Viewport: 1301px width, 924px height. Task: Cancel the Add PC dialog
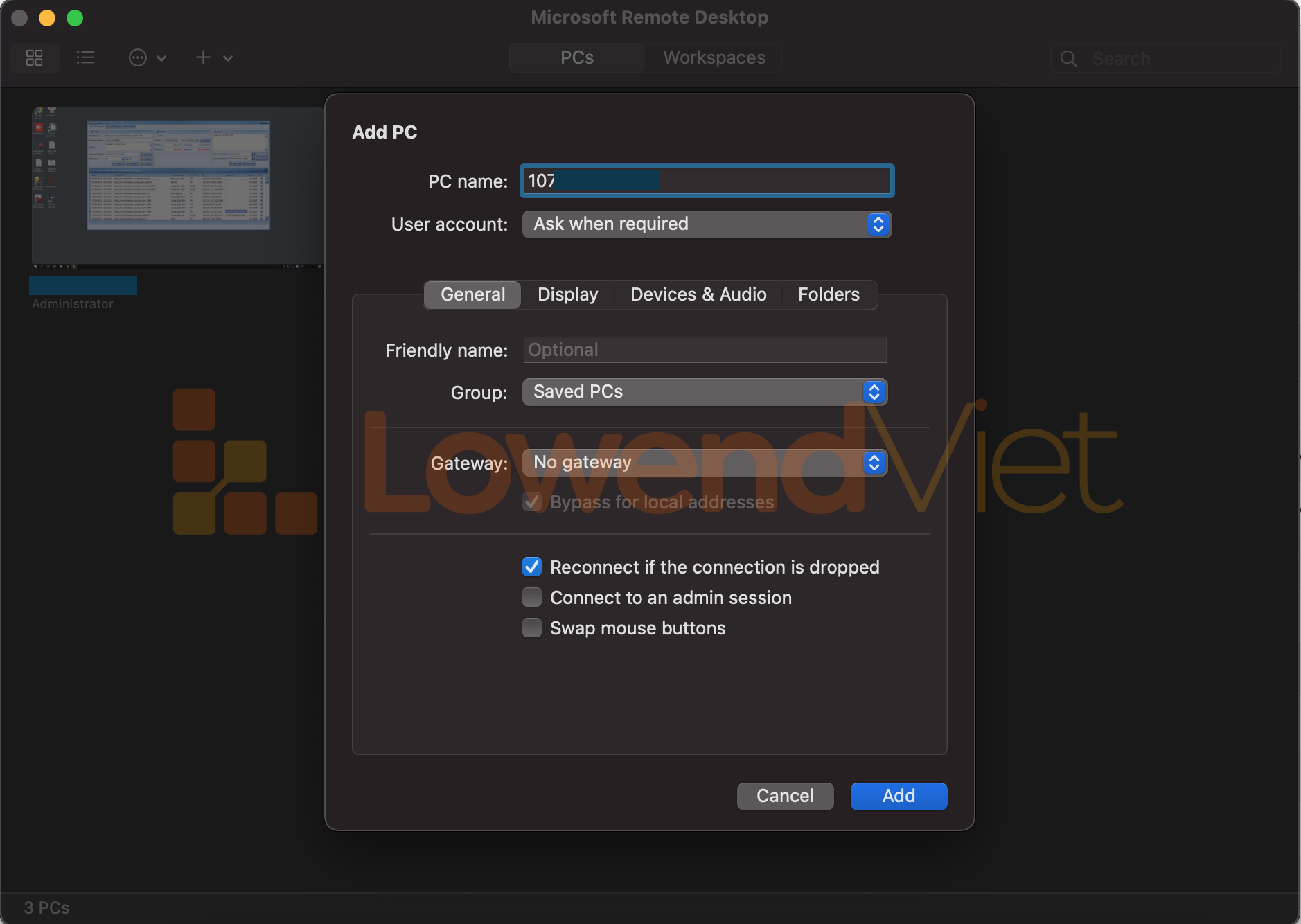[785, 796]
